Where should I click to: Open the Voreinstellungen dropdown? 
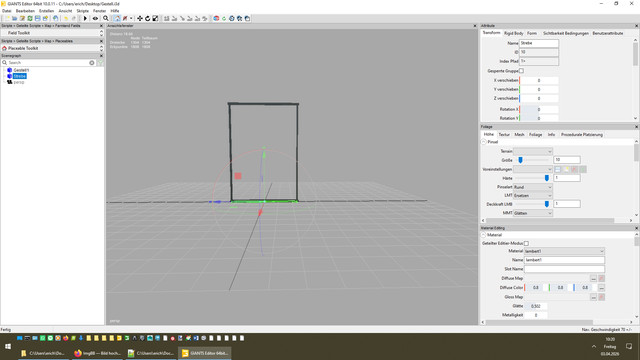(x=533, y=169)
